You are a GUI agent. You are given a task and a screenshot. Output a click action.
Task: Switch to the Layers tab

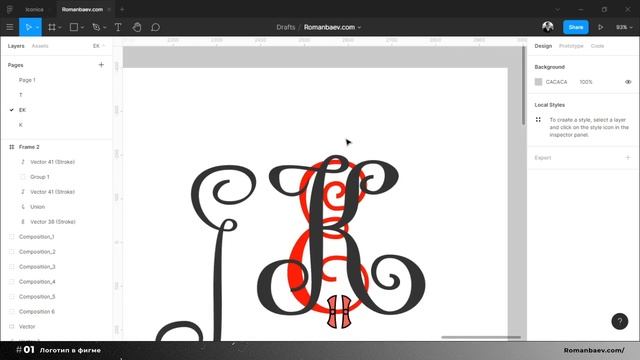click(16, 46)
